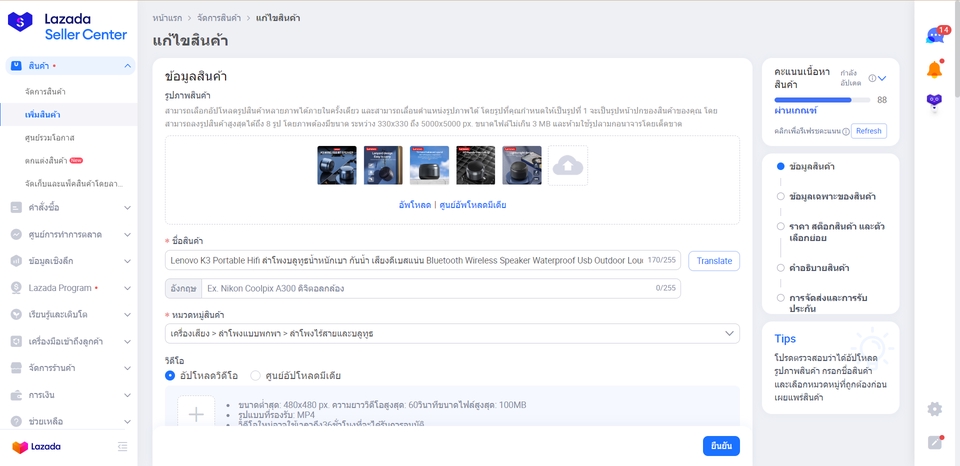Open the purple assistant bot icon

point(934,102)
